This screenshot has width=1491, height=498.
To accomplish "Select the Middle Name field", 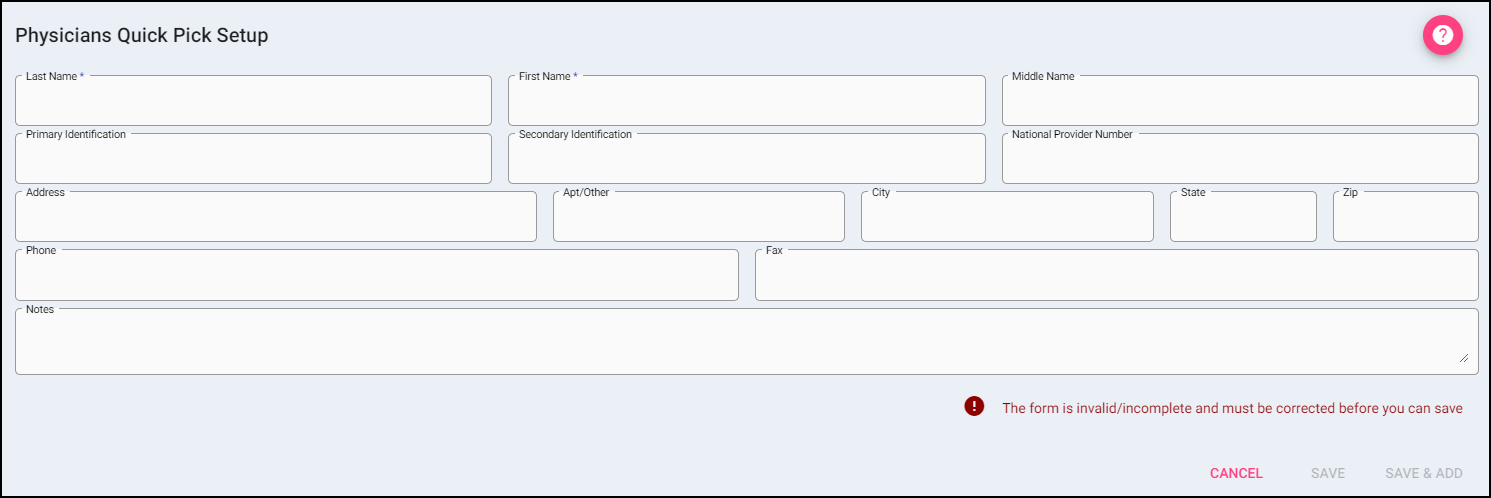I will point(1239,102).
